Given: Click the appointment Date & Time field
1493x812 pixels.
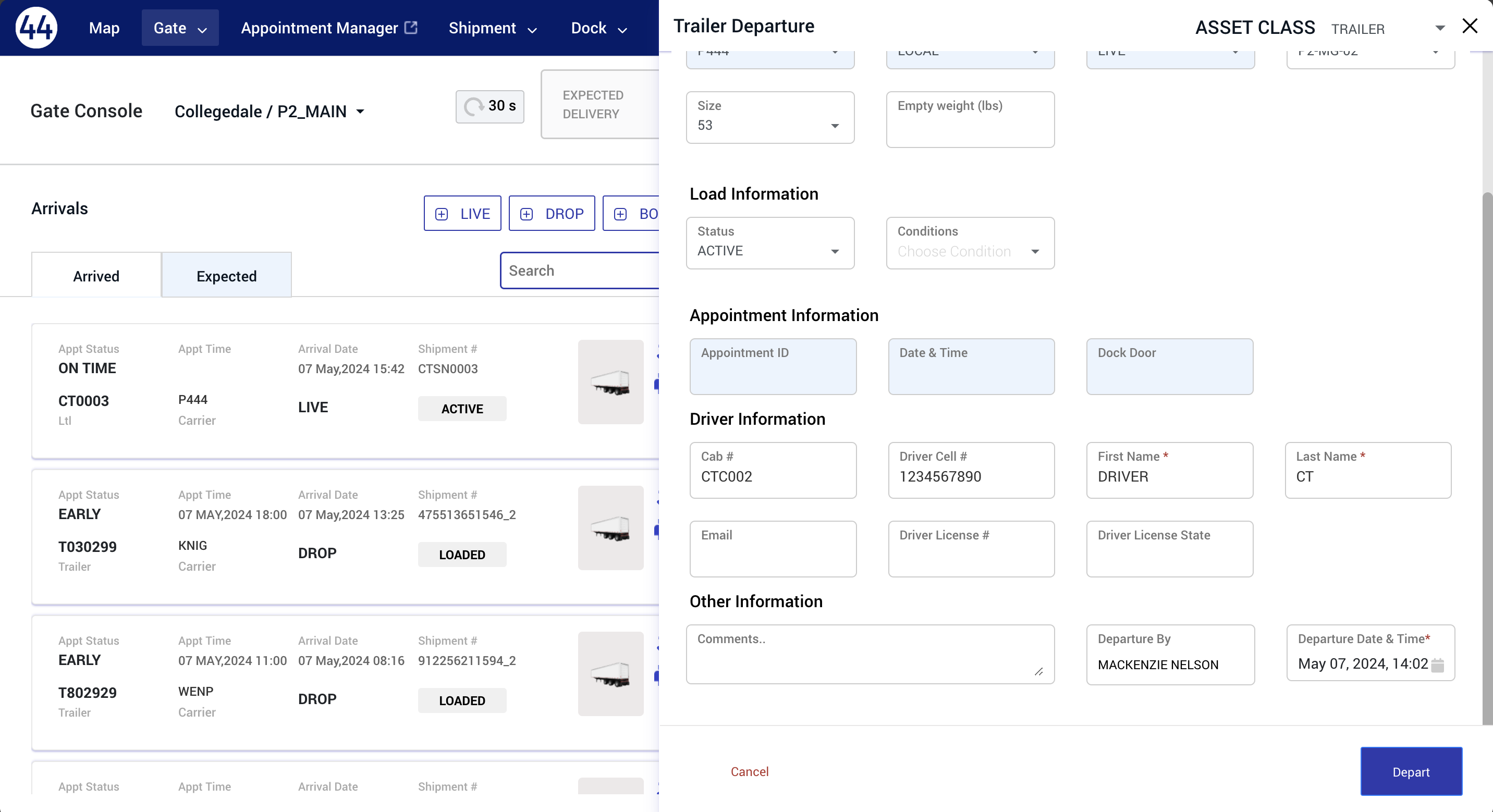Looking at the screenshot, I should tap(971, 367).
